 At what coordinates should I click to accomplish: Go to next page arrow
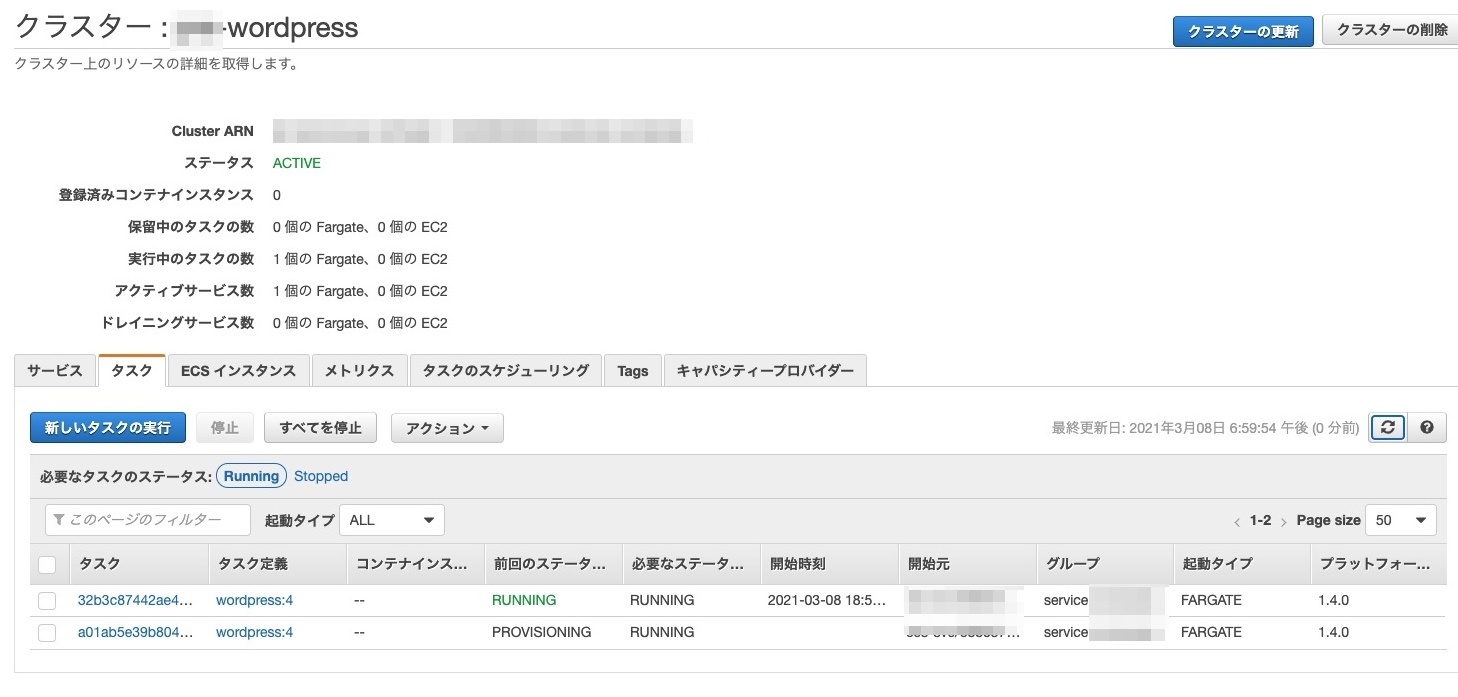[1283, 521]
